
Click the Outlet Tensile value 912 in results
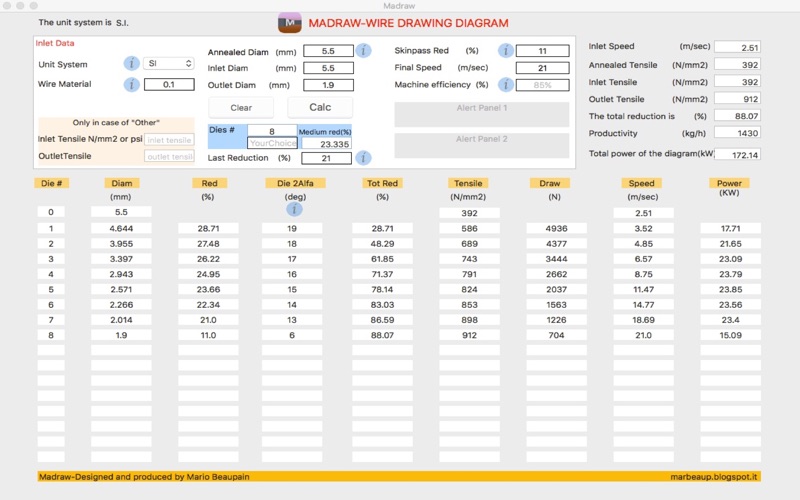[737, 99]
